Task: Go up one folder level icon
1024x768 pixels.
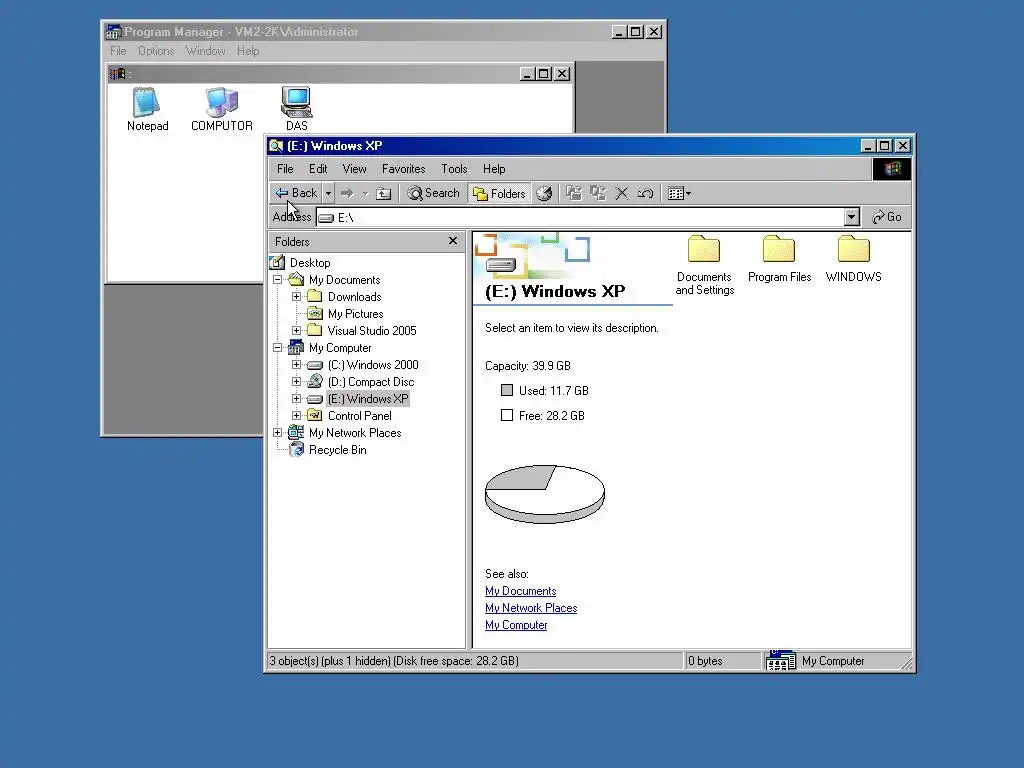Action: coord(384,193)
